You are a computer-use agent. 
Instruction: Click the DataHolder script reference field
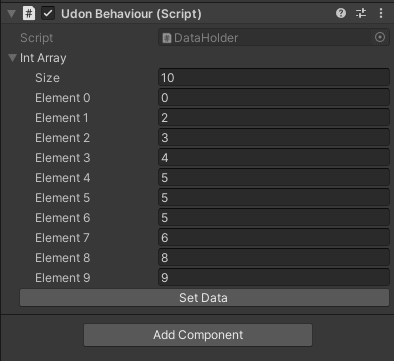(x=274, y=38)
